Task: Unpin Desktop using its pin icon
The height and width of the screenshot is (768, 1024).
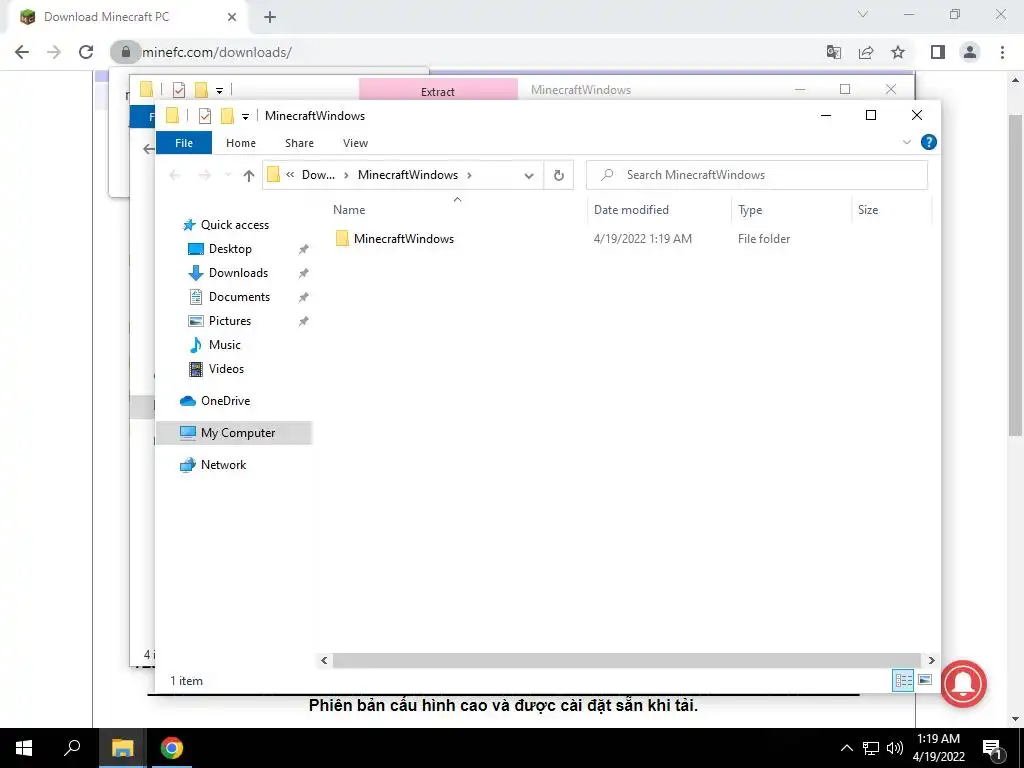Action: click(304, 249)
